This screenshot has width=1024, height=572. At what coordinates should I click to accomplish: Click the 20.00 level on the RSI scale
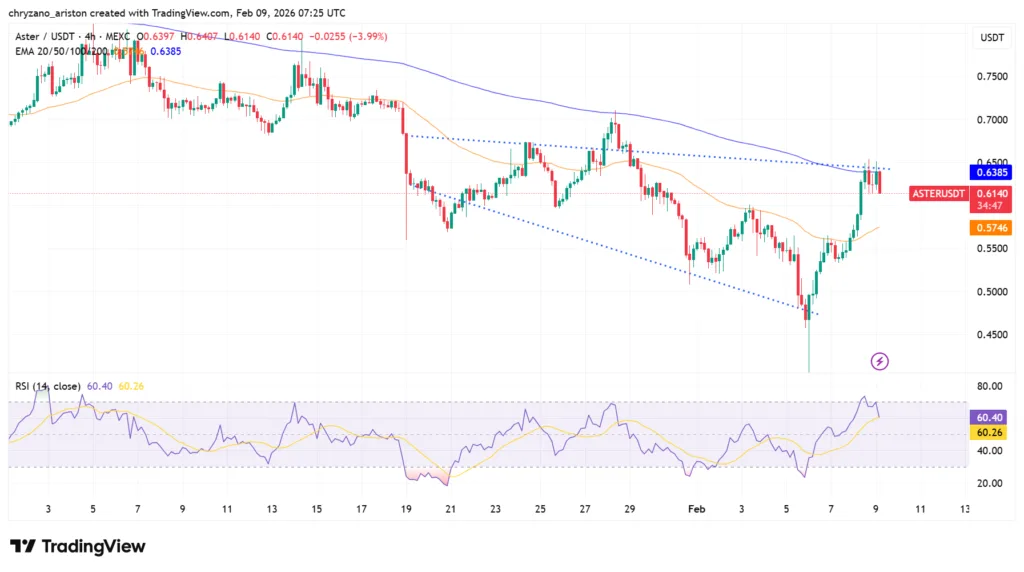click(x=989, y=483)
